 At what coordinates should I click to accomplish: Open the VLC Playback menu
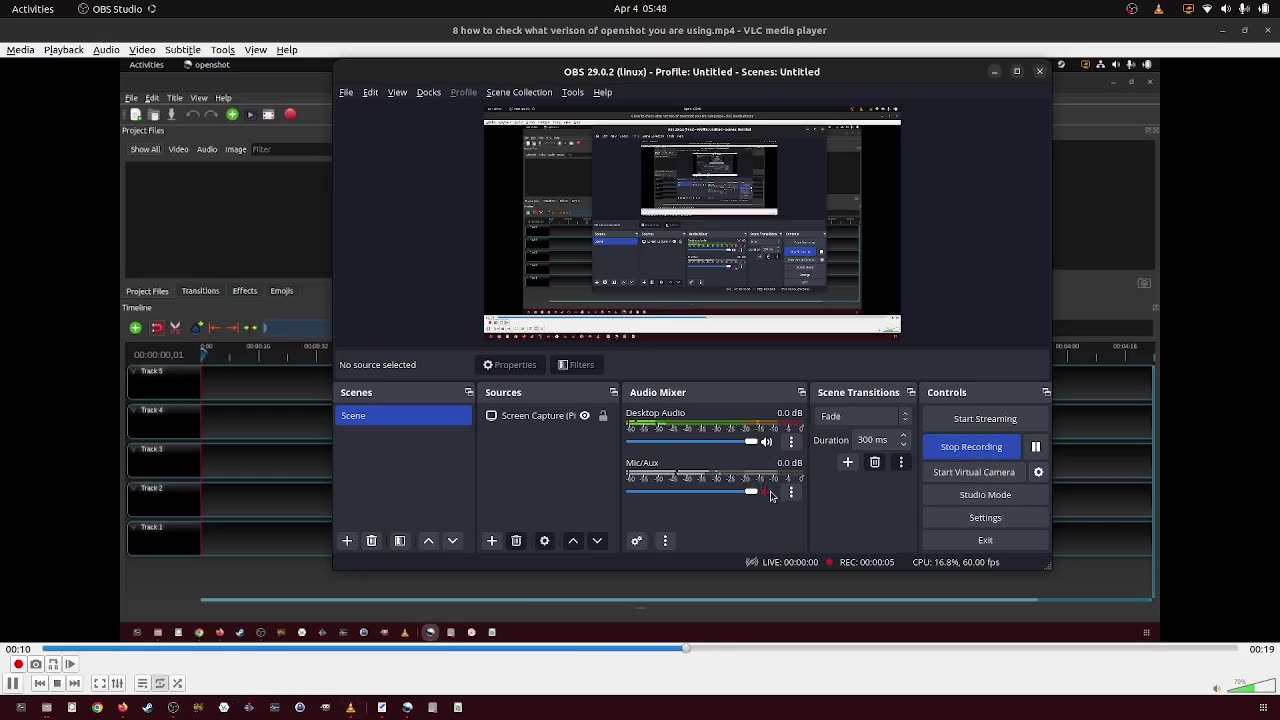click(x=64, y=50)
